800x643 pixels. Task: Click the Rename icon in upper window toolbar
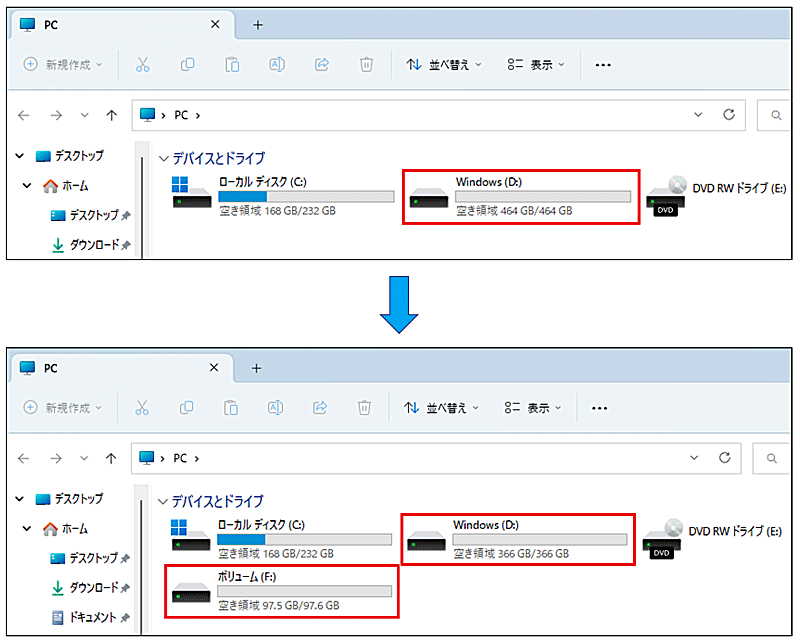point(277,65)
